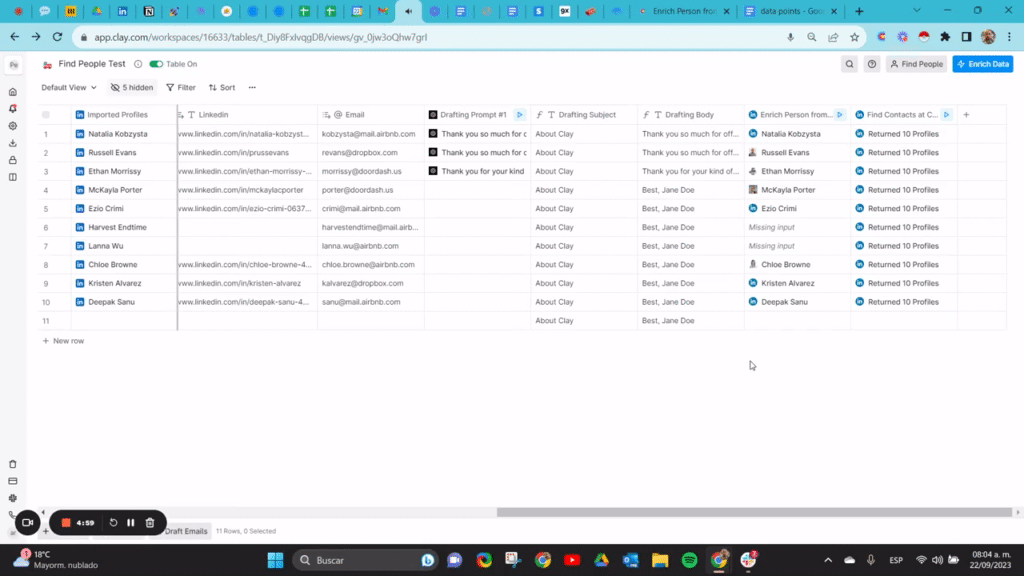
Task: Switch to the Draft Emails tab
Action: click(187, 531)
